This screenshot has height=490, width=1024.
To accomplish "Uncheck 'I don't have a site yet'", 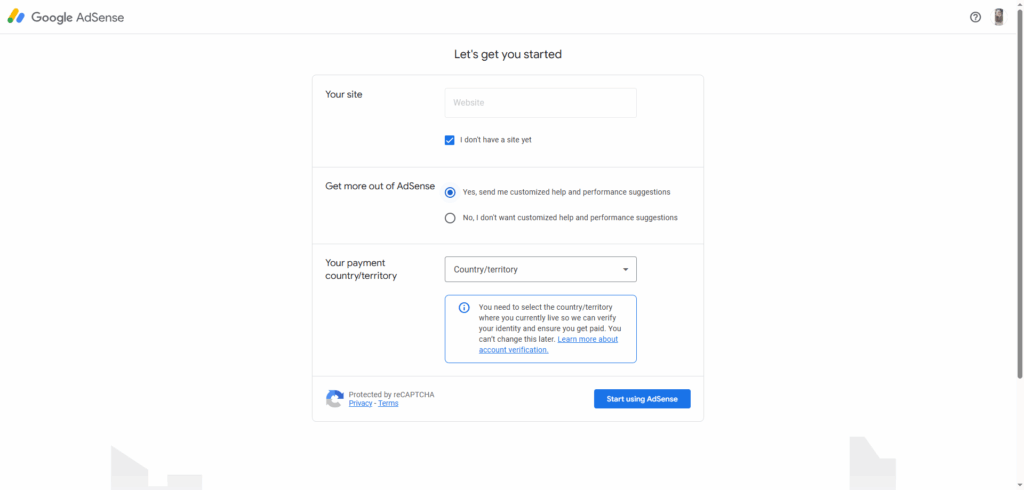I will [449, 140].
